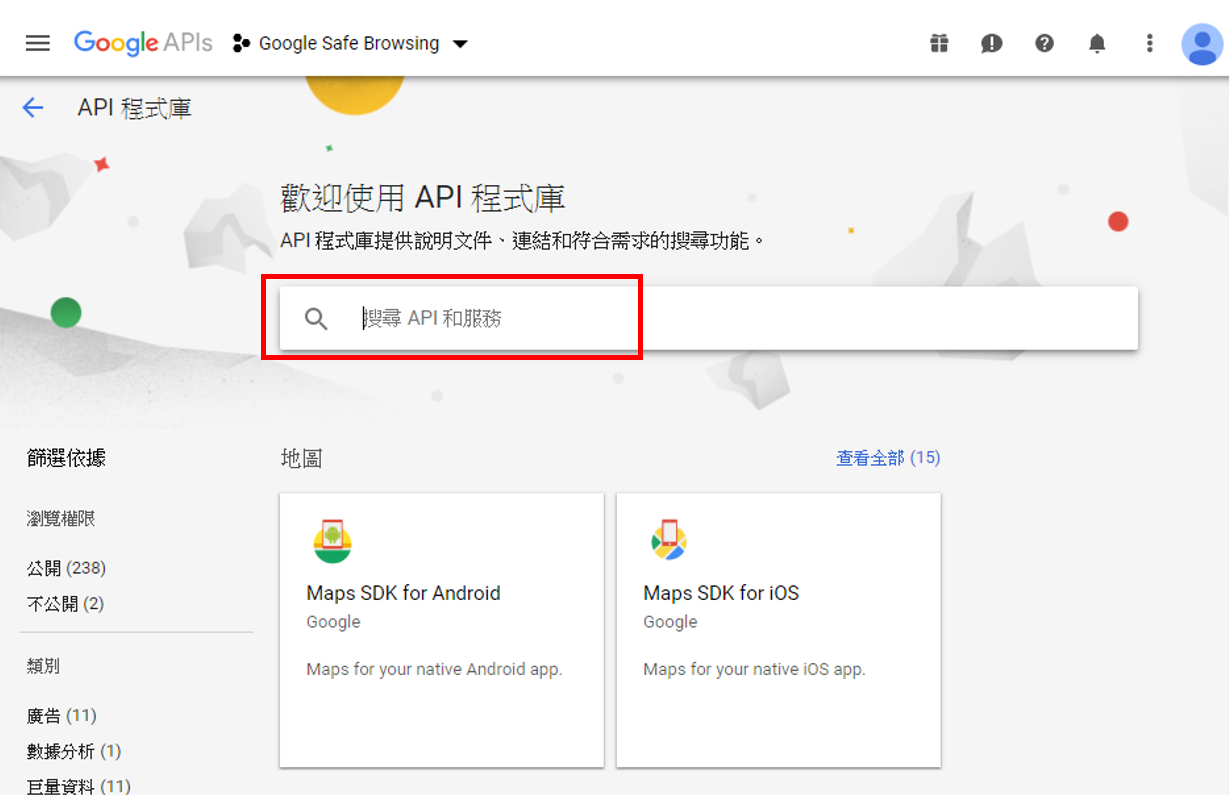
Task: Open the 查看全部 (15) link for 地圖
Action: pyautogui.click(x=888, y=456)
